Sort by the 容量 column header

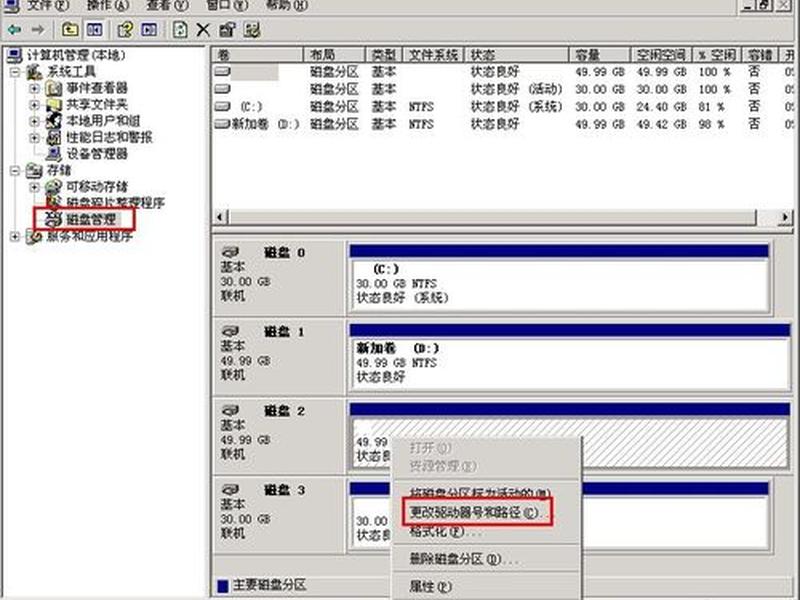(x=599, y=55)
